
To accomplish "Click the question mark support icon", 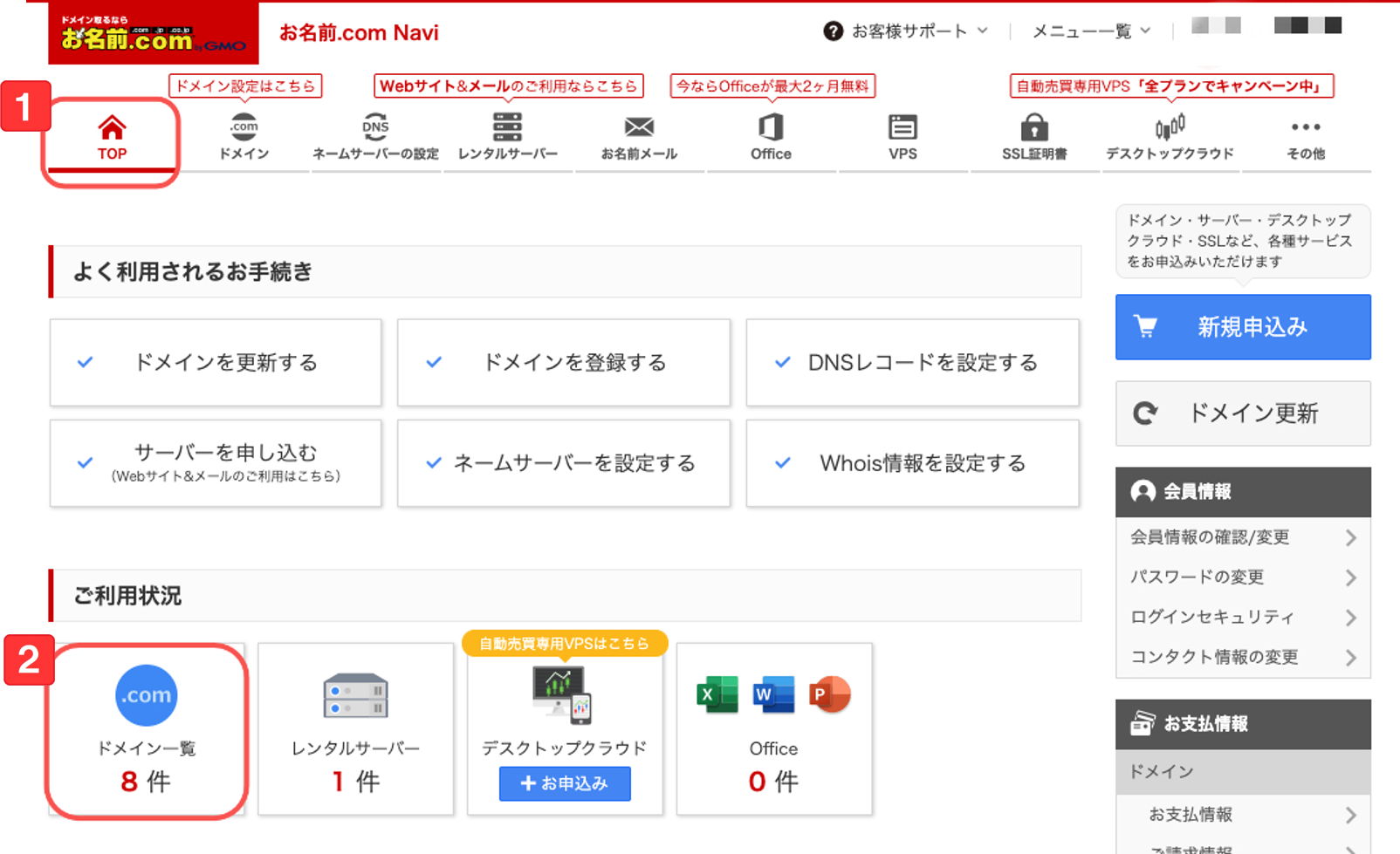I will (833, 31).
